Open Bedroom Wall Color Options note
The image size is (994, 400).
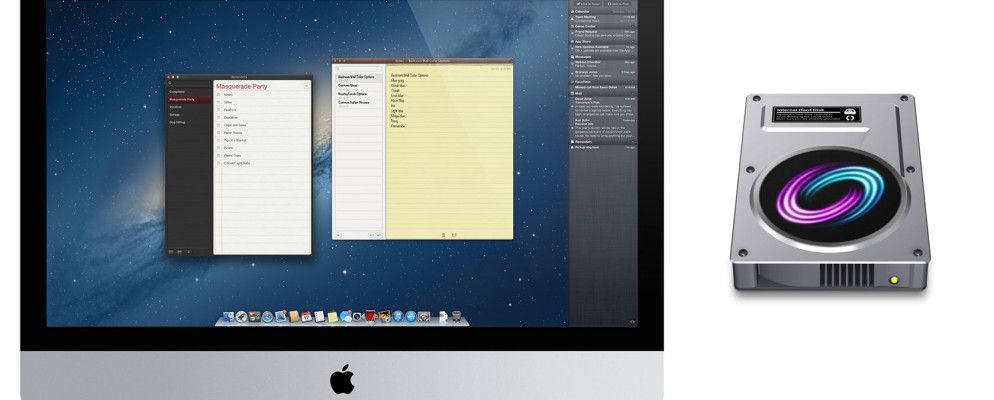tap(359, 77)
